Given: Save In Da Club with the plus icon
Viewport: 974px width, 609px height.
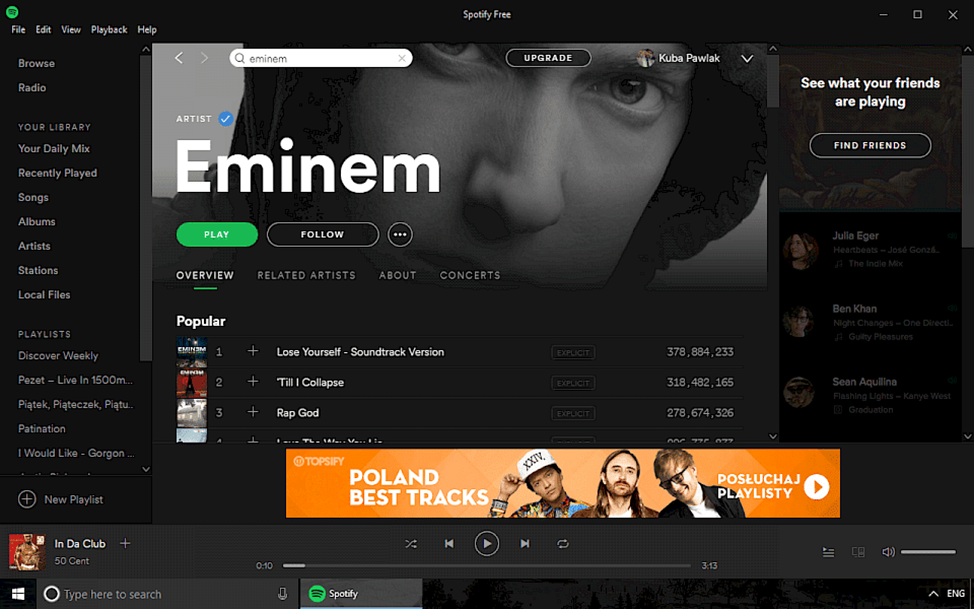Looking at the screenshot, I should click(x=125, y=543).
